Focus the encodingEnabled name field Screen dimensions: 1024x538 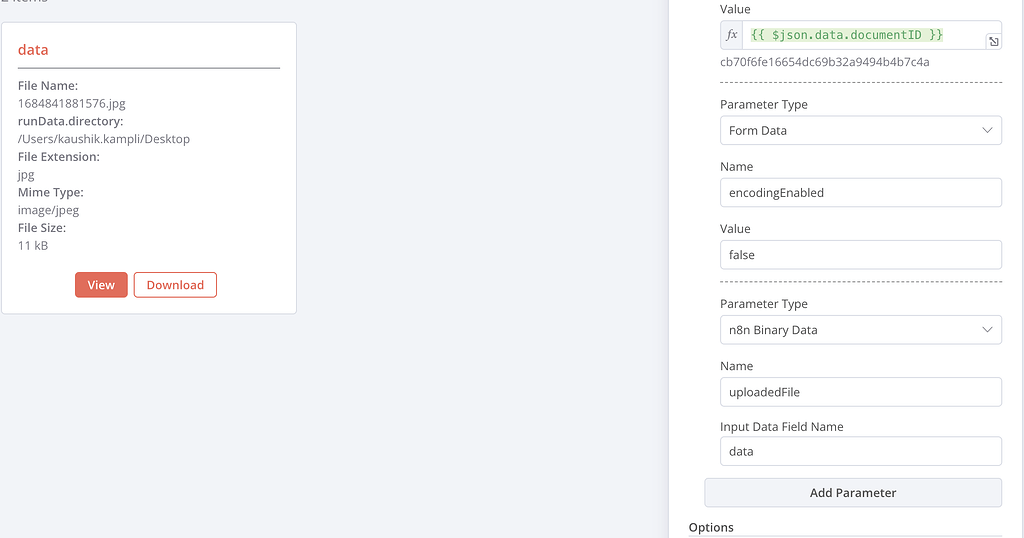(x=861, y=193)
